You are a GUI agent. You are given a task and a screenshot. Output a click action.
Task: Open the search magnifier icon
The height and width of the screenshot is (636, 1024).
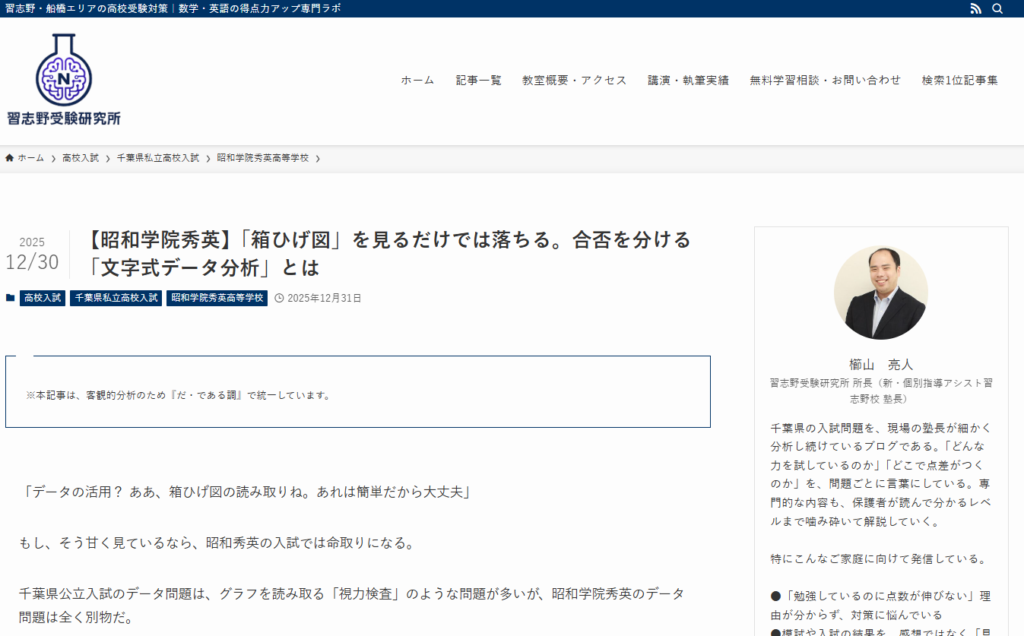(x=997, y=9)
